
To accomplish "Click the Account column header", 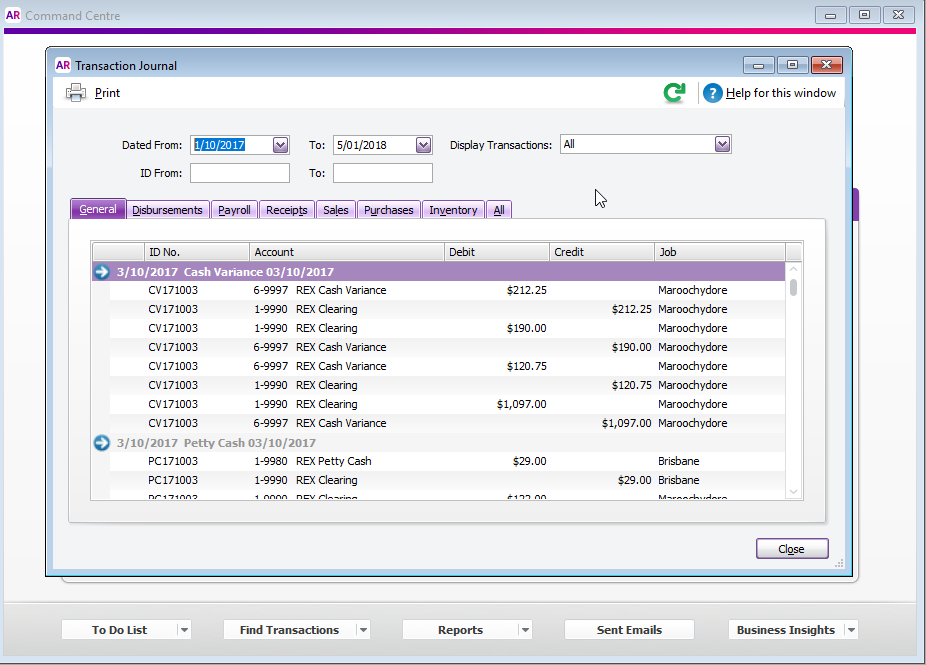I will tap(347, 252).
